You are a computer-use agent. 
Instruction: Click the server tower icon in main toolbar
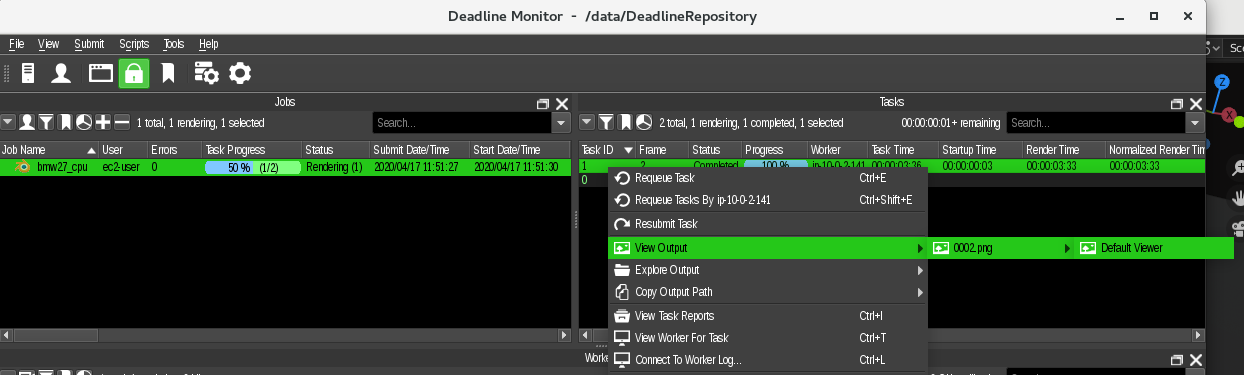(29, 73)
